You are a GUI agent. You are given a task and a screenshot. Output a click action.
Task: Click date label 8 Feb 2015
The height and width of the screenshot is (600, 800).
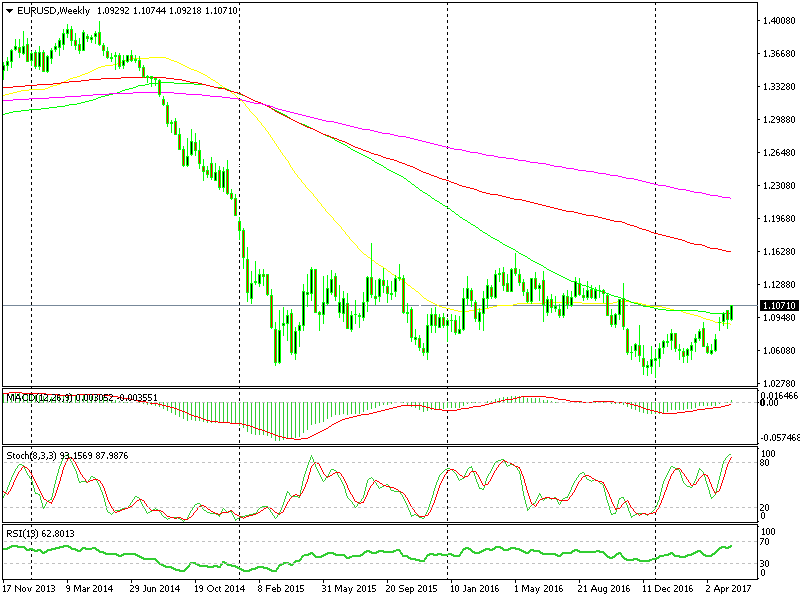281,589
